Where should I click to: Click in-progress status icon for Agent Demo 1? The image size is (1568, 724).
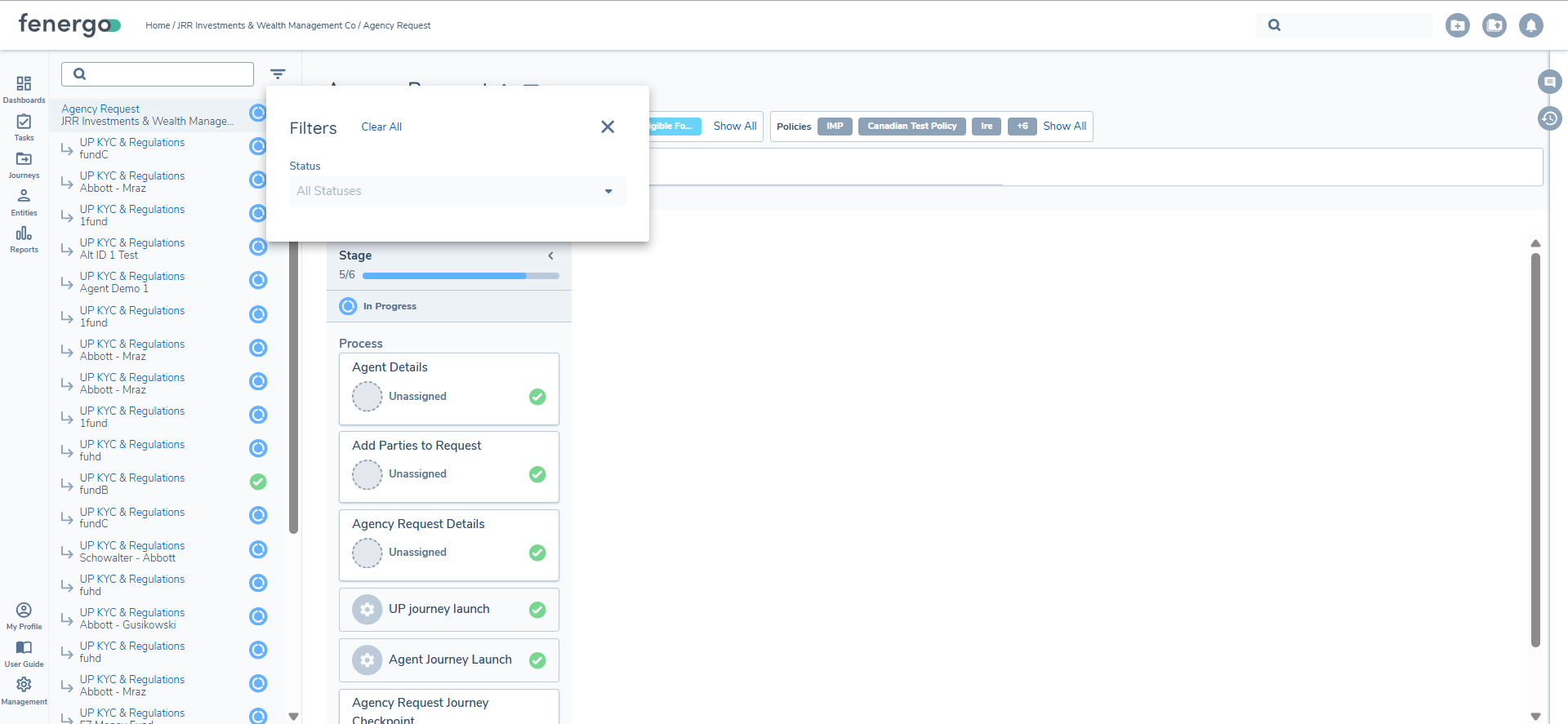[258, 280]
